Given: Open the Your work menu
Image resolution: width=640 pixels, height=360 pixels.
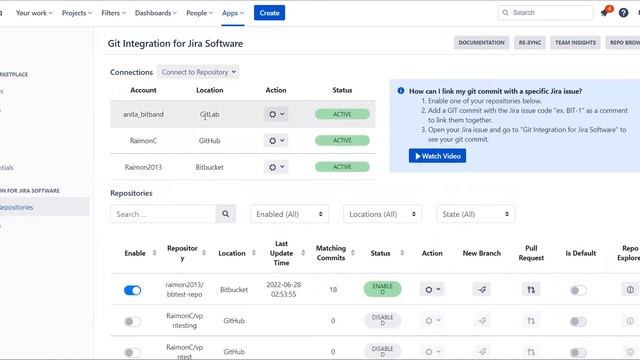Looking at the screenshot, I should pyautogui.click(x=34, y=13).
